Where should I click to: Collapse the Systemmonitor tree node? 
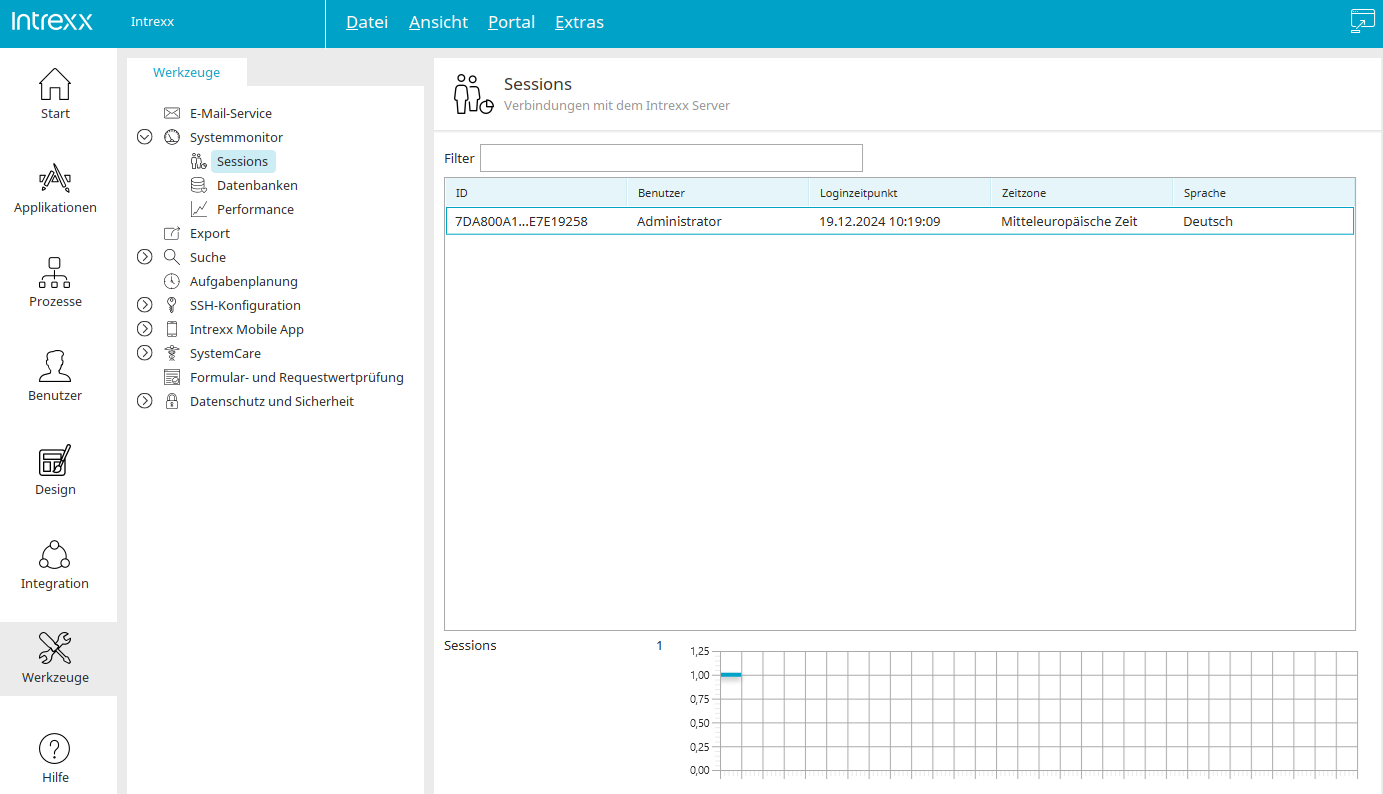coord(144,137)
